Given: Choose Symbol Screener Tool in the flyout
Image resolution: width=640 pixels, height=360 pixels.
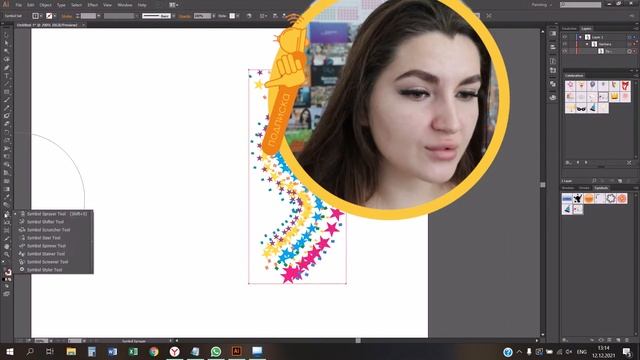Looking at the screenshot, I should tap(53, 262).
